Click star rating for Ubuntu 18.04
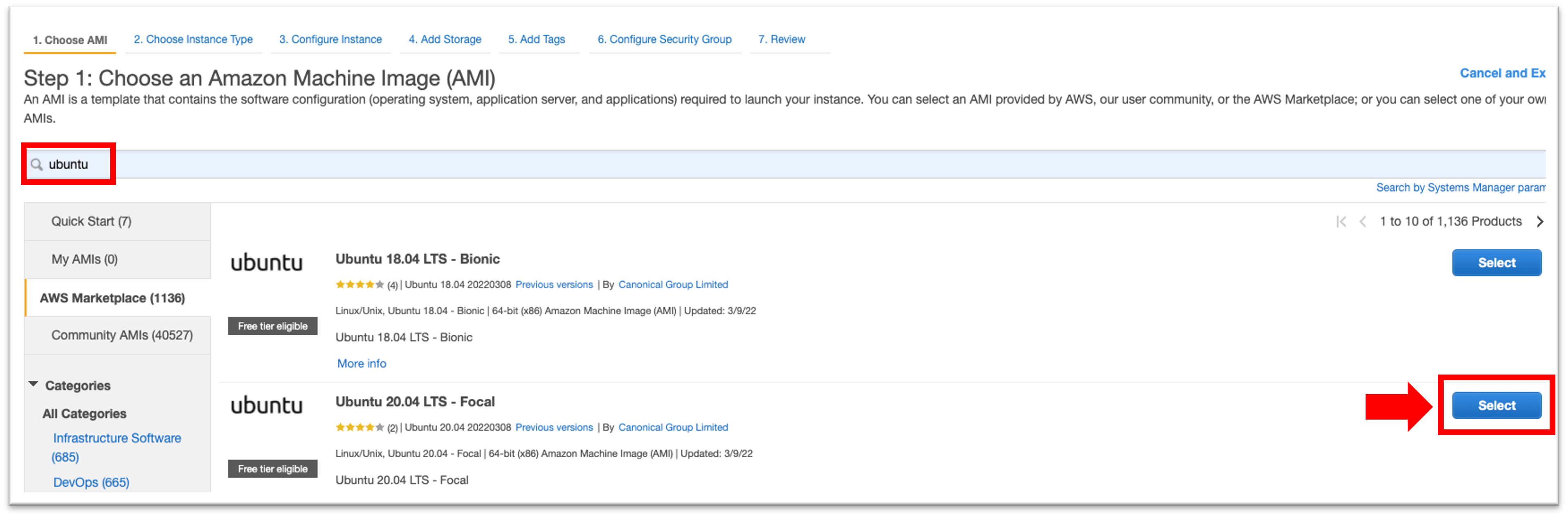1568x517 pixels. (359, 284)
